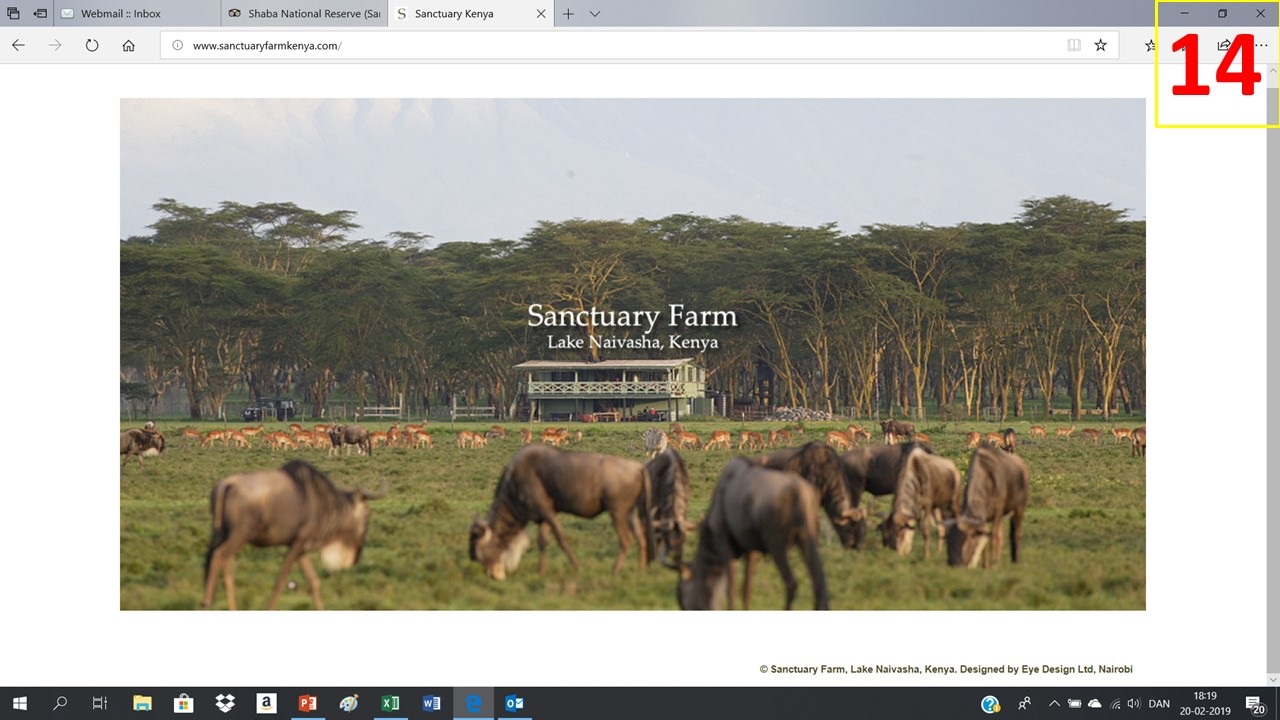Screen dimensions: 1280x720
Task: Show site information icon in address bar
Action: [x=177, y=45]
